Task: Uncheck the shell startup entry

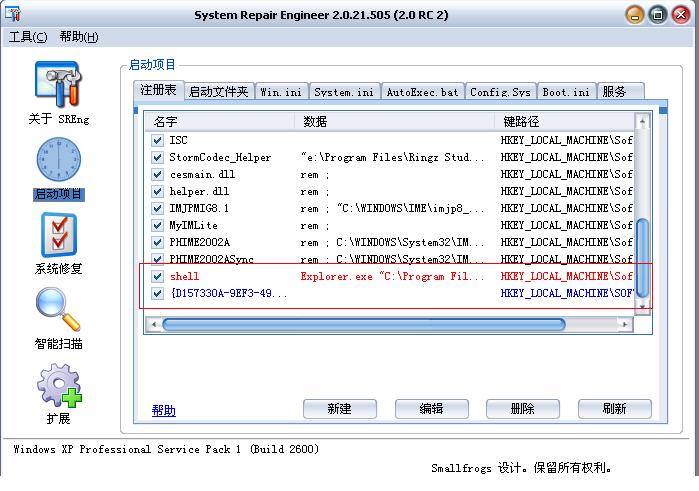Action: click(x=157, y=276)
